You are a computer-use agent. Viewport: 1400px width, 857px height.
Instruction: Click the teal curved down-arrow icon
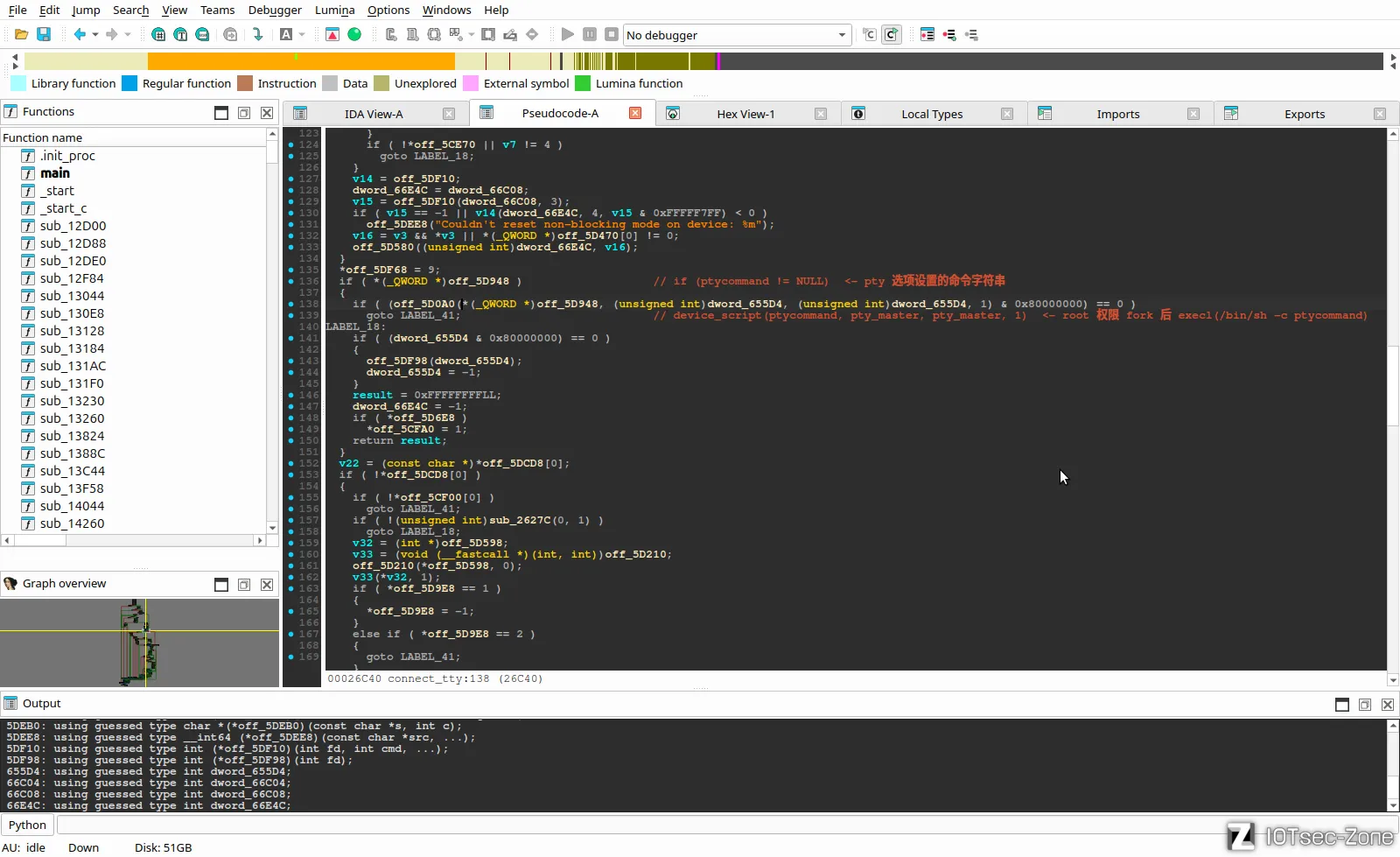[x=257, y=35]
